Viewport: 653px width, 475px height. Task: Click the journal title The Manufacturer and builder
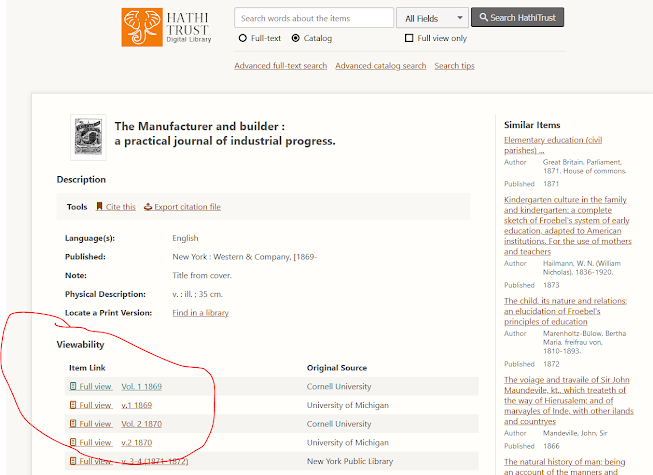point(225,134)
